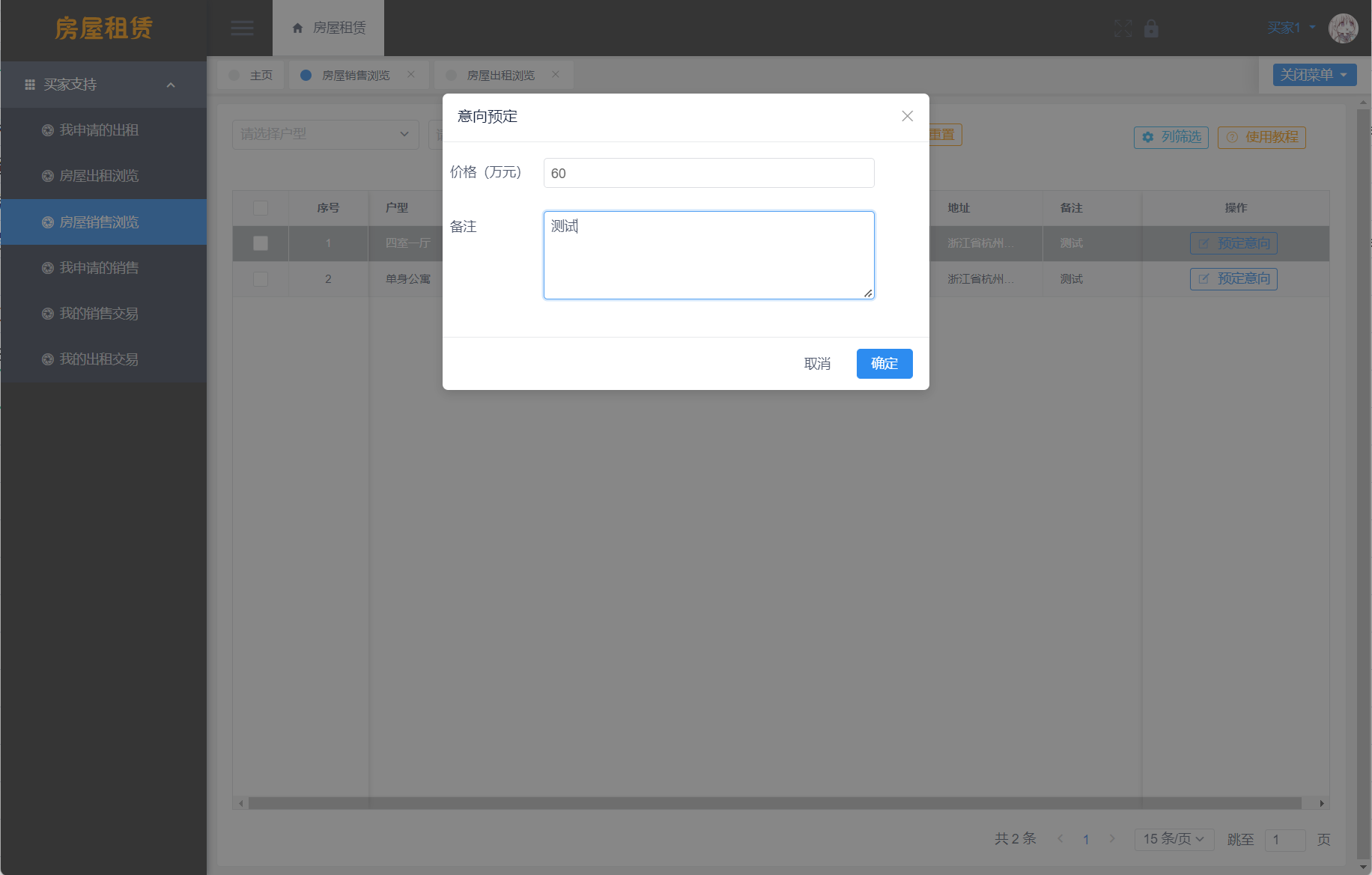Click the 价格 (万元) input field
This screenshot has width=1372, height=875.
[708, 173]
